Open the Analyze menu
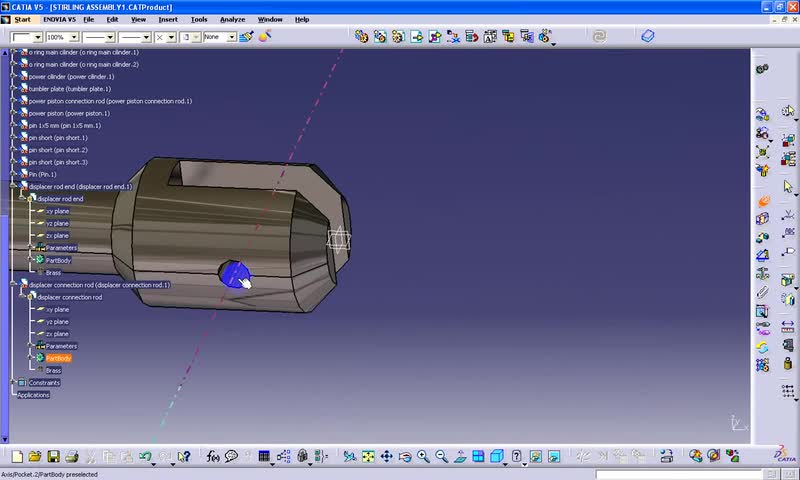This screenshot has width=800, height=480. point(232,19)
